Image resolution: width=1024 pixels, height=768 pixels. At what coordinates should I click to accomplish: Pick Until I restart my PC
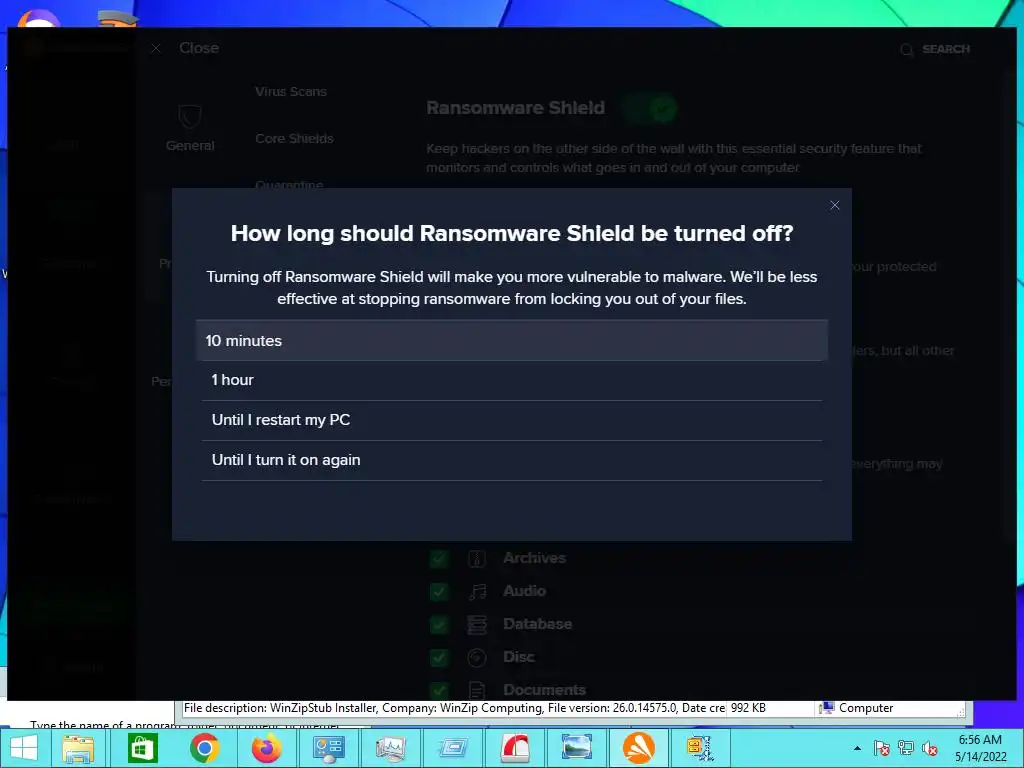pos(511,420)
